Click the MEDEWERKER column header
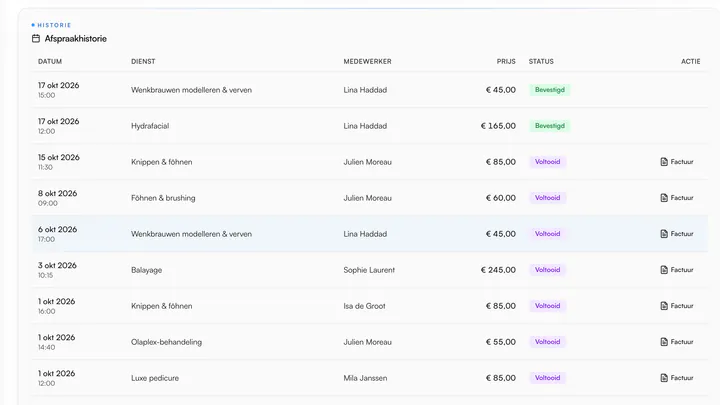 click(x=367, y=62)
